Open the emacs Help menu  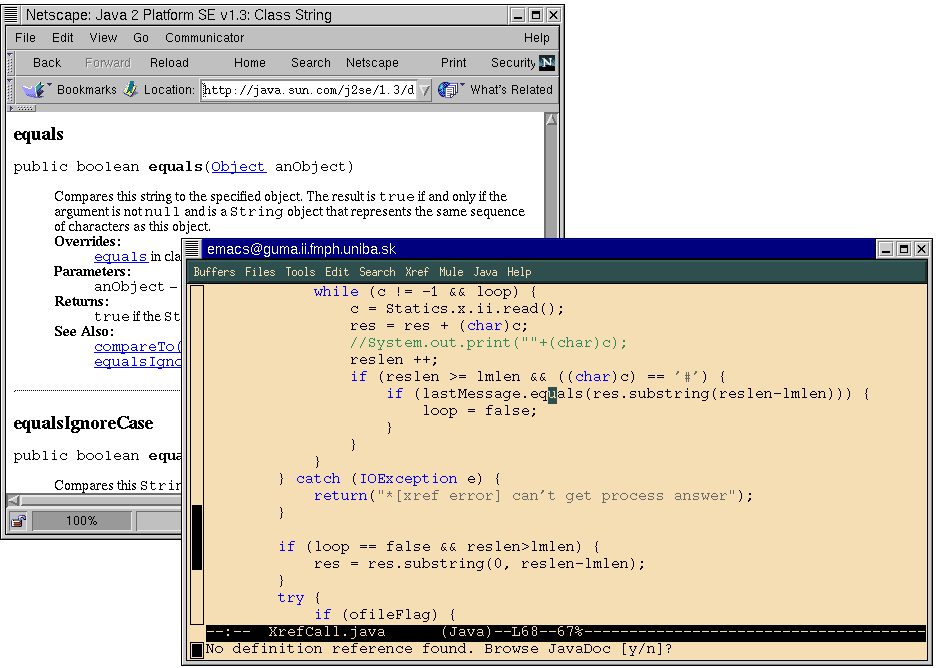(519, 272)
